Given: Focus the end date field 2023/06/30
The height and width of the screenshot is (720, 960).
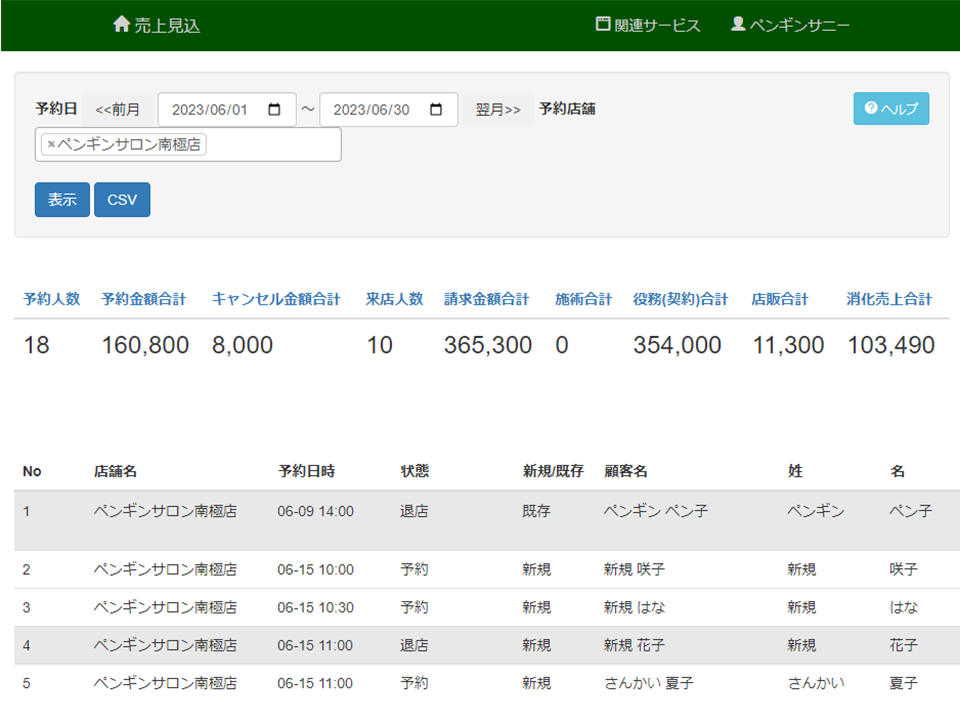Looking at the screenshot, I should (389, 110).
